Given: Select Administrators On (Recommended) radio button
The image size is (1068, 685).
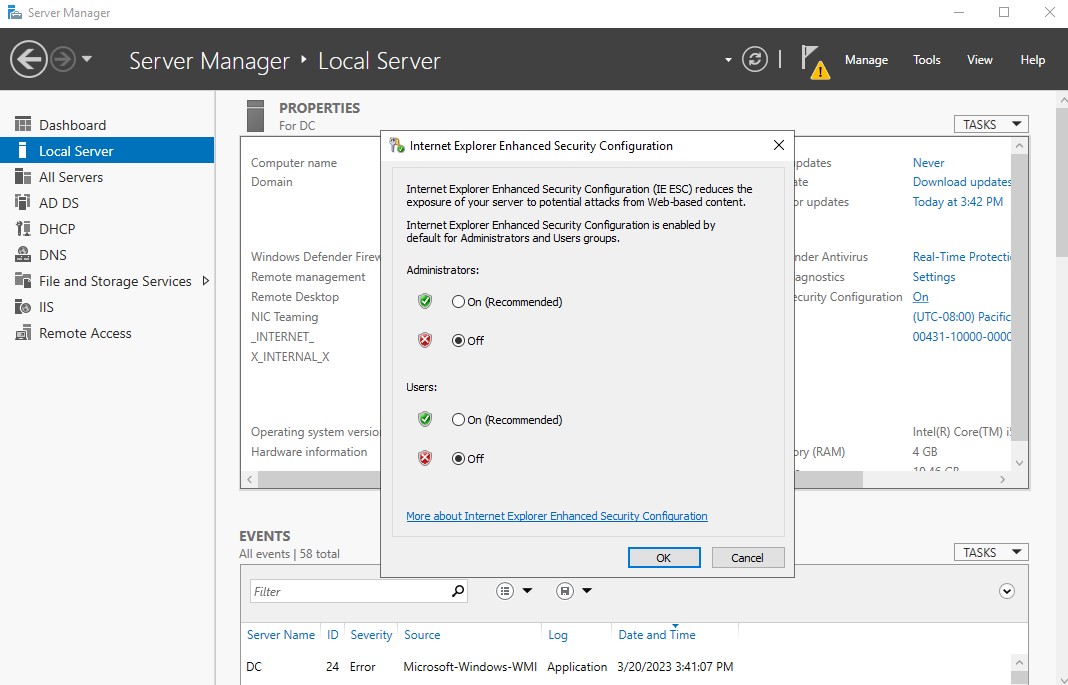Looking at the screenshot, I should click(x=458, y=302).
